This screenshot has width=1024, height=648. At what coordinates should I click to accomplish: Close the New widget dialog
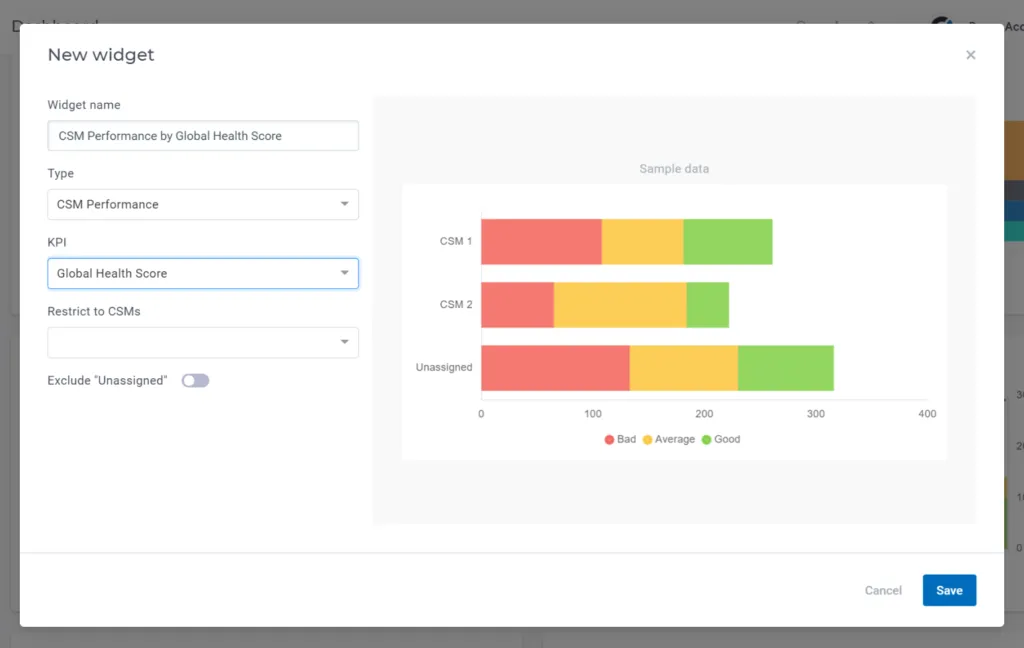(x=970, y=55)
